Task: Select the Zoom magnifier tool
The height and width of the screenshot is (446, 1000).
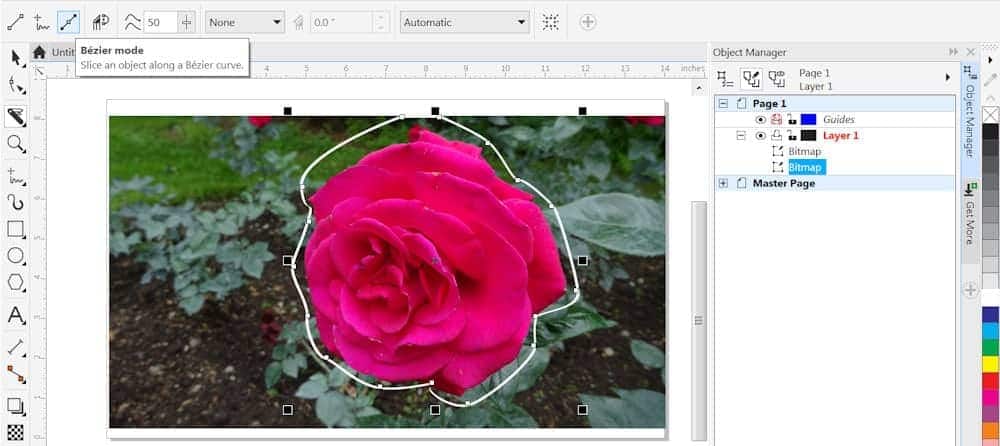Action: click(x=15, y=144)
